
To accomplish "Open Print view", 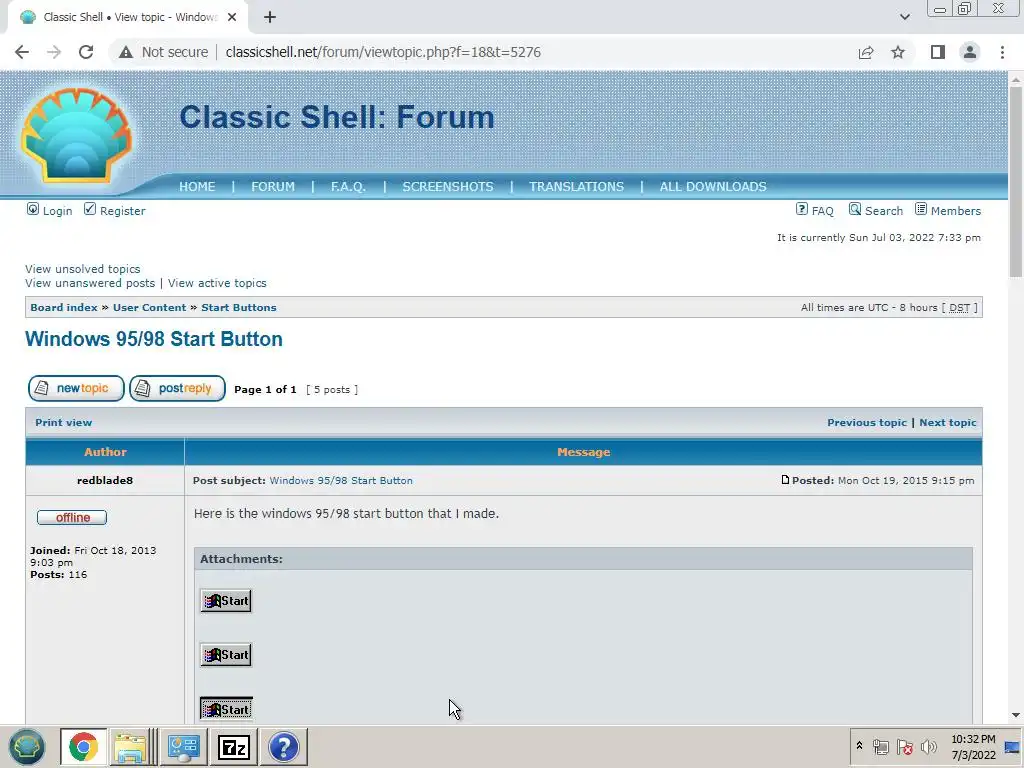I will 63,423.
